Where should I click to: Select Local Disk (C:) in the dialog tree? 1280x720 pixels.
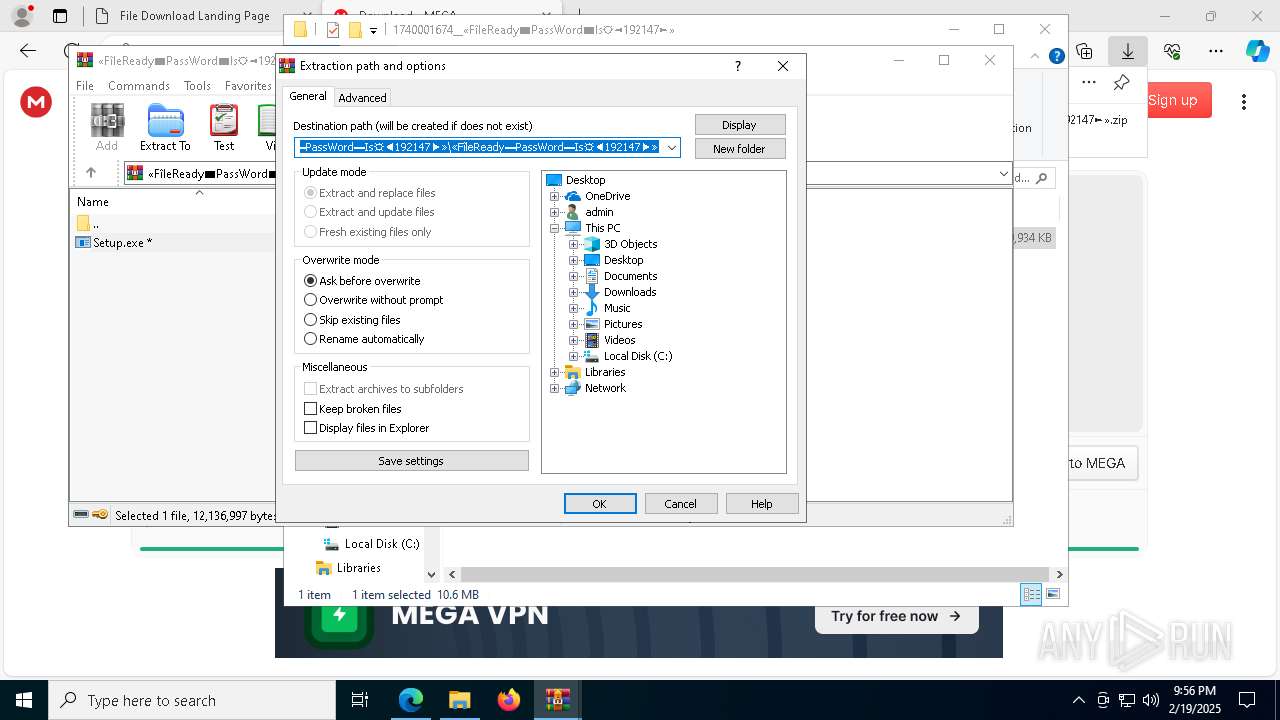638,356
